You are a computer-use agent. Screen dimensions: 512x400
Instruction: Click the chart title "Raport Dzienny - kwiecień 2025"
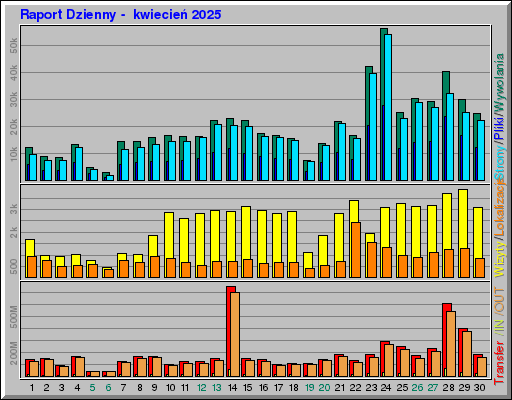click(121, 15)
